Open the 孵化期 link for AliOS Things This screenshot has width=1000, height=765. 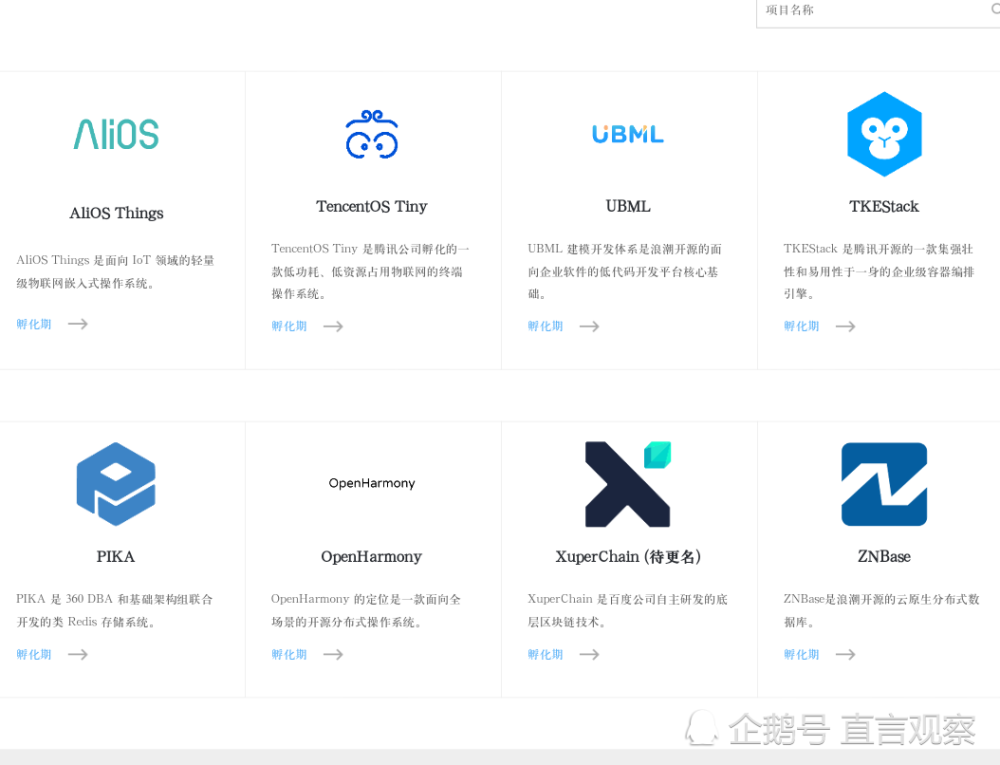point(34,324)
